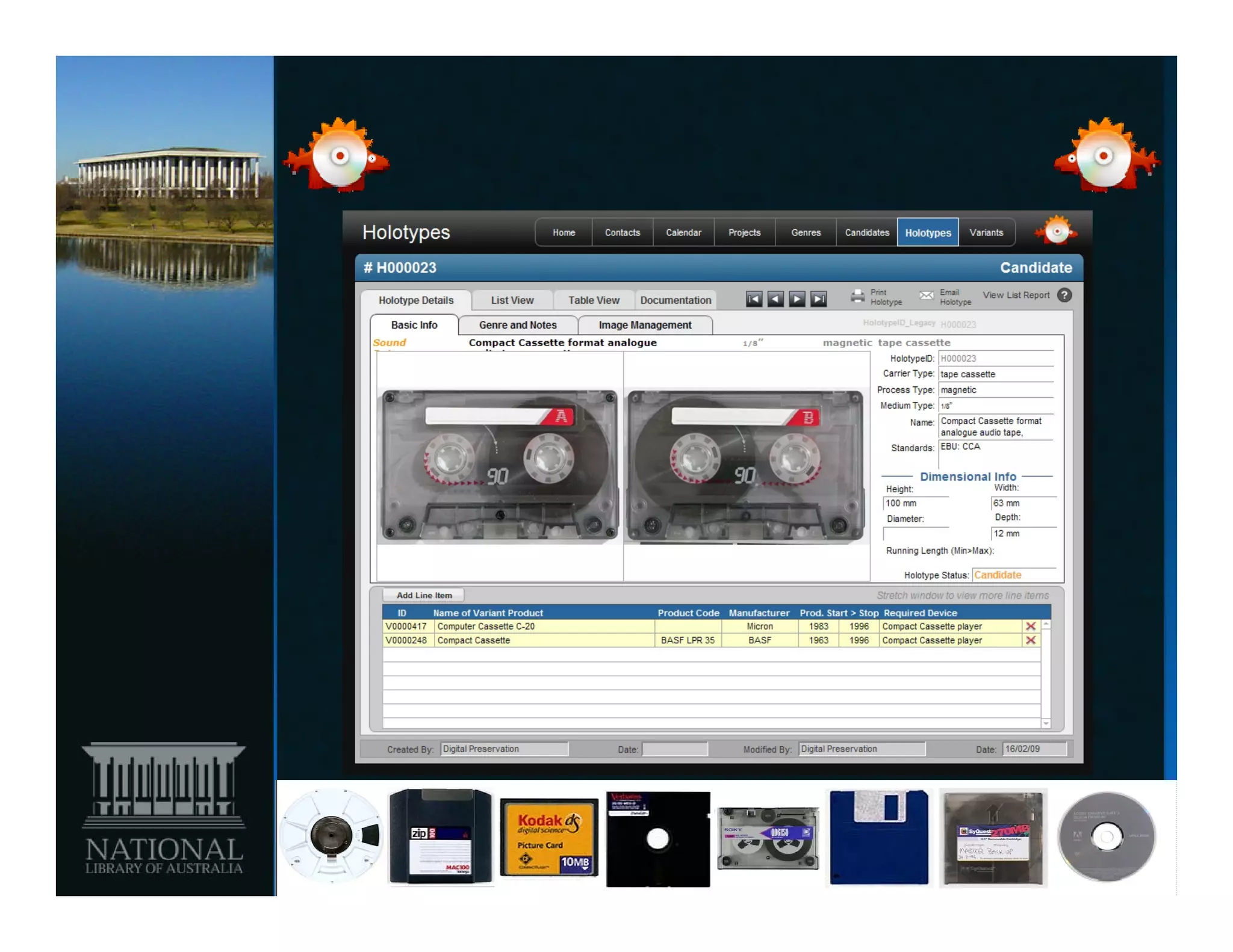Open View List Report link
Viewport: 1233px width, 952px height.
[x=1016, y=295]
